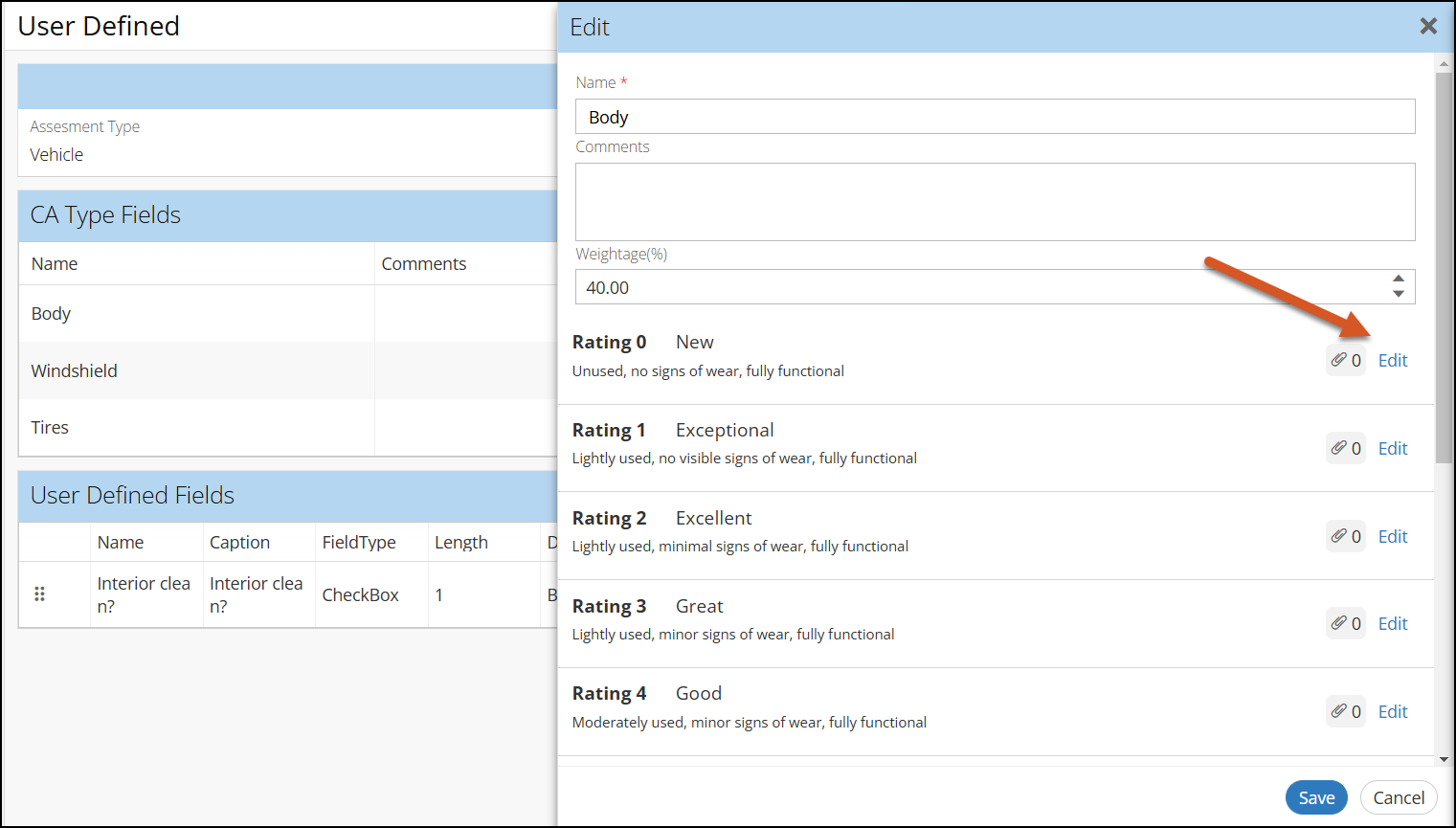The width and height of the screenshot is (1456, 828).
Task: Open Edit link for Rating 4 Good
Action: (1392, 711)
